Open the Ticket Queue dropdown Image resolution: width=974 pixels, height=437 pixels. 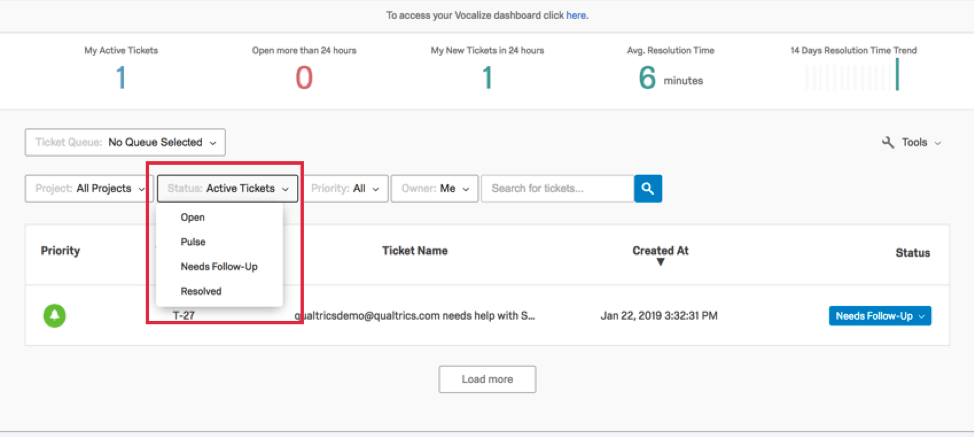coord(125,142)
